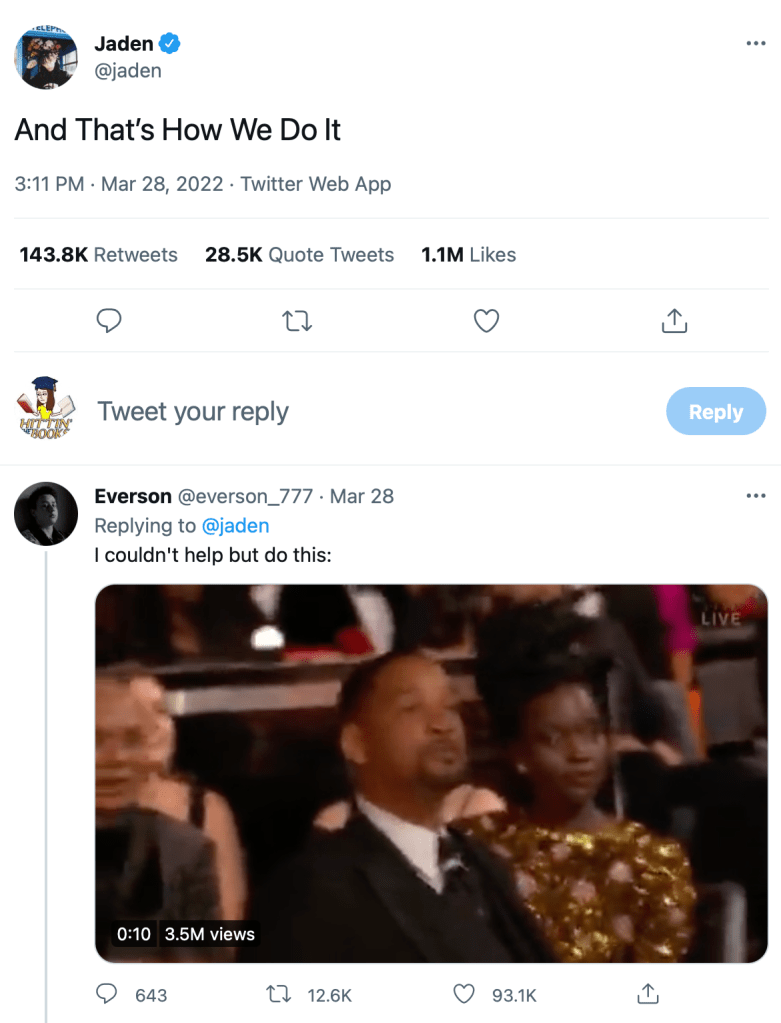
Task: Click the @jaden mention link in the reply
Action: [236, 525]
